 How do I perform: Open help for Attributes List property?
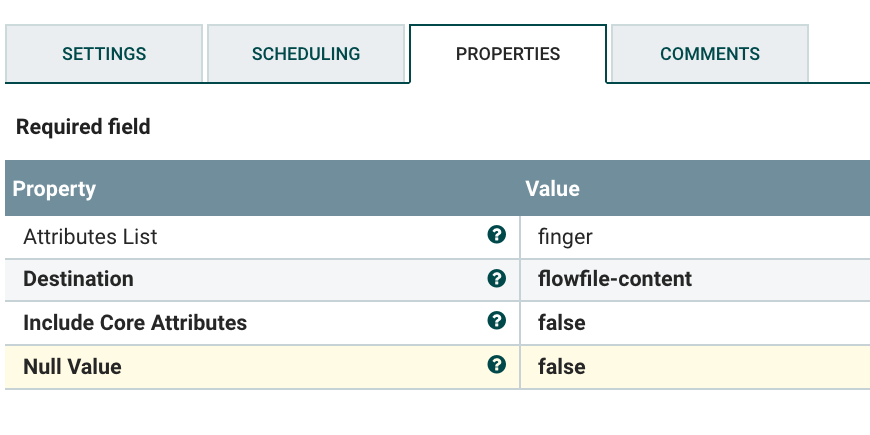click(495, 236)
